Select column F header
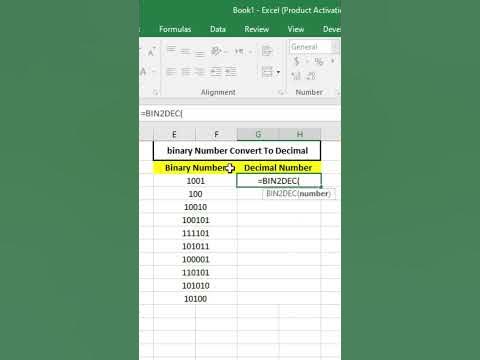 216,134
